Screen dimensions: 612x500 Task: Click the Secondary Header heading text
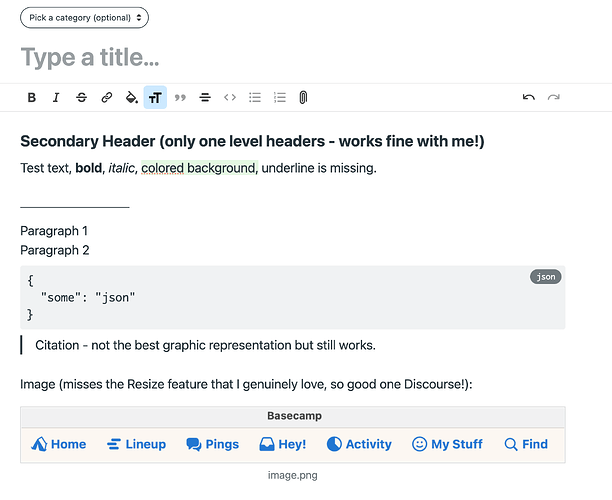click(252, 141)
